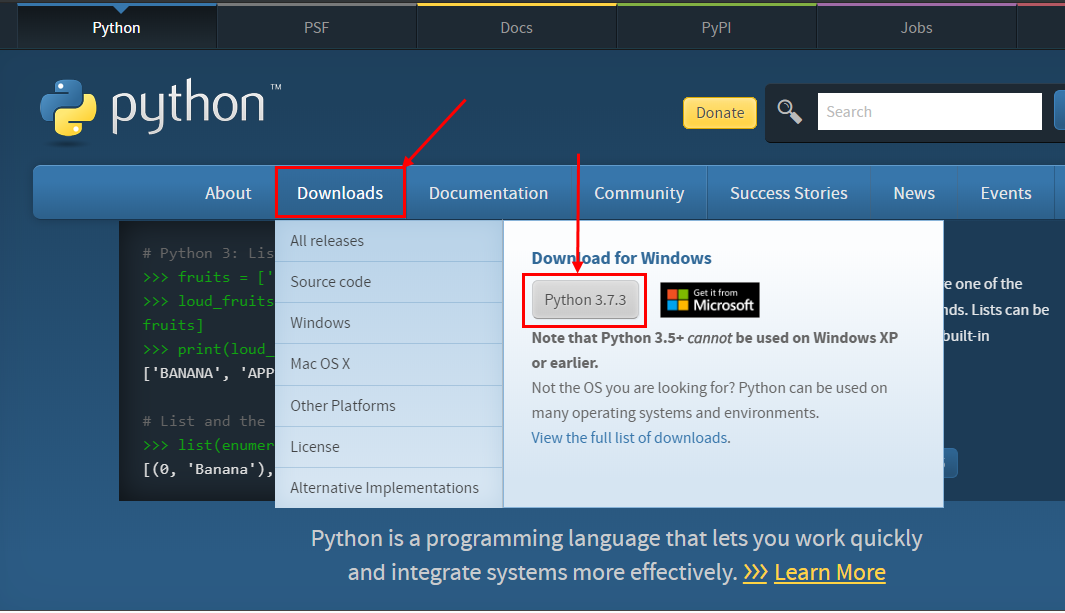Click the code output "[(0, 'Banana'),"

pyautogui.click(x=208, y=469)
